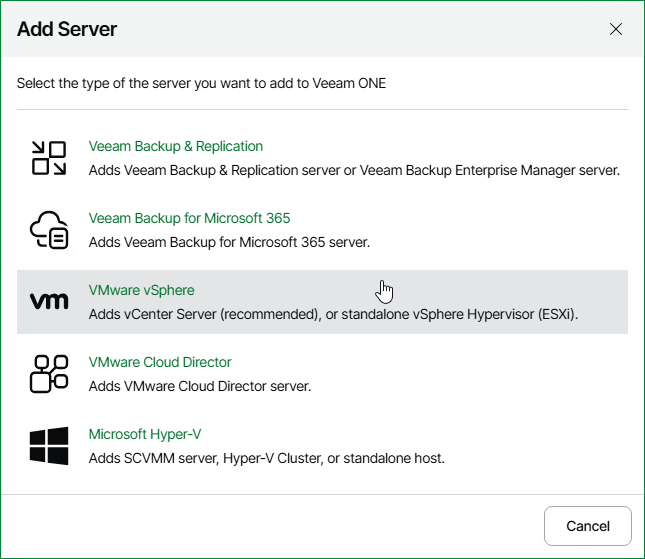Close the Add Server dialog with X

tap(616, 29)
